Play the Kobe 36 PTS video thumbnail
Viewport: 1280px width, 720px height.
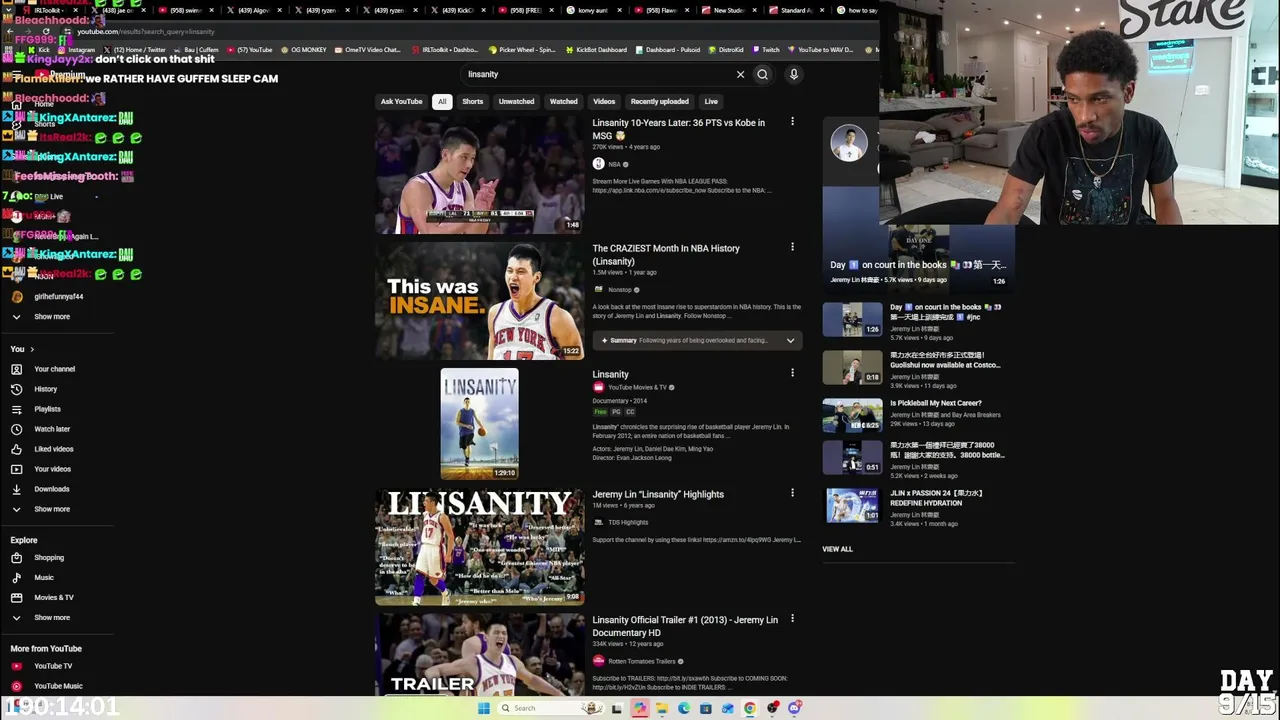click(479, 175)
